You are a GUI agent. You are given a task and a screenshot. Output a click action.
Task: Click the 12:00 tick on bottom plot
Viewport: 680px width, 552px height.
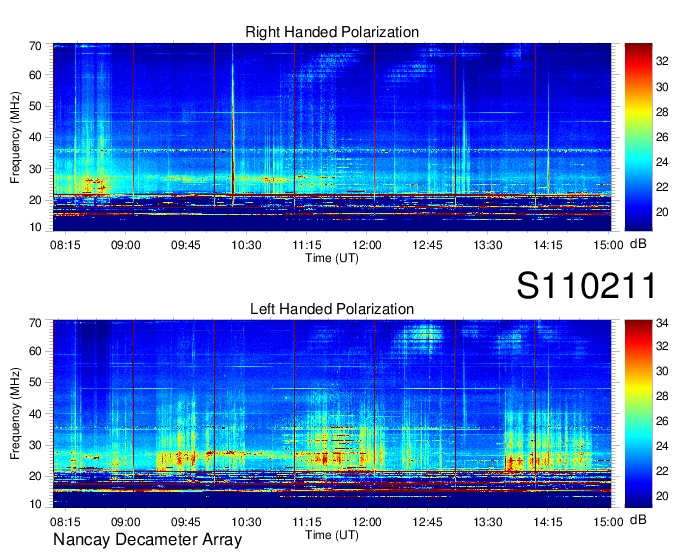pos(367,522)
